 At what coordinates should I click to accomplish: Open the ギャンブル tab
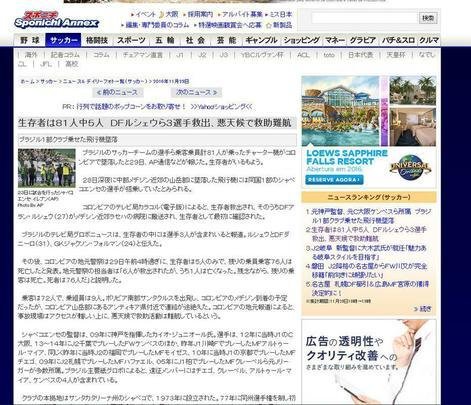pos(261,40)
